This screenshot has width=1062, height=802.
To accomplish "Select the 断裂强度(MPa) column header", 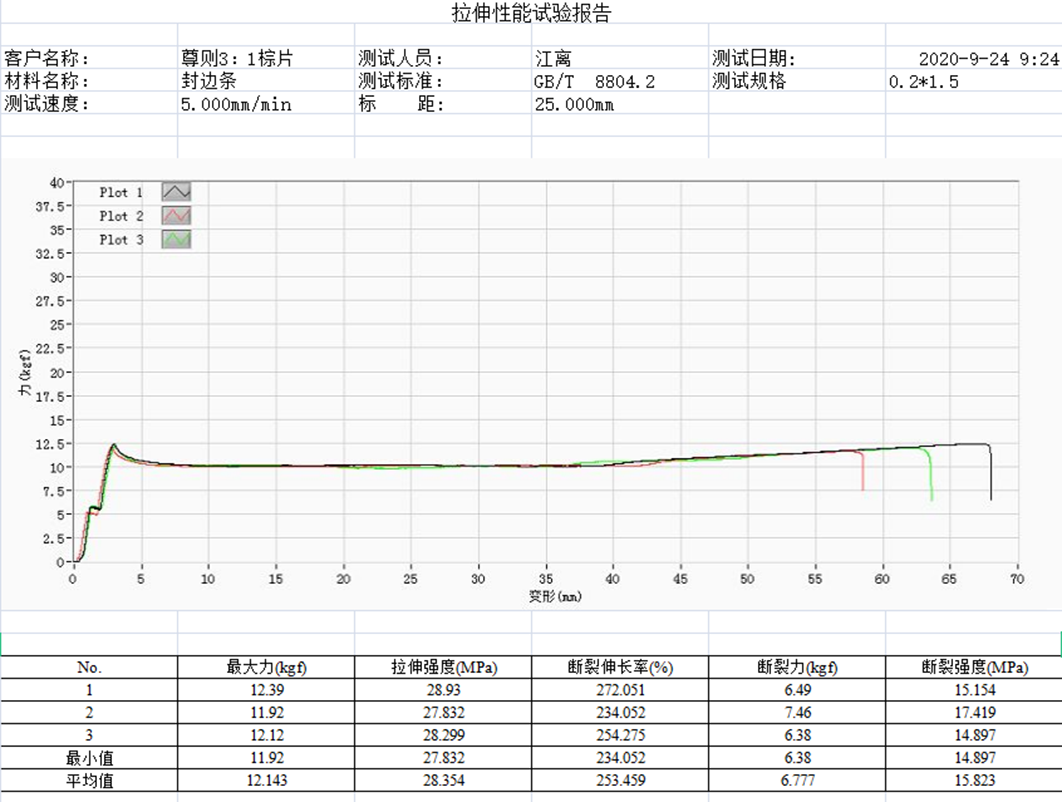I will [974, 668].
